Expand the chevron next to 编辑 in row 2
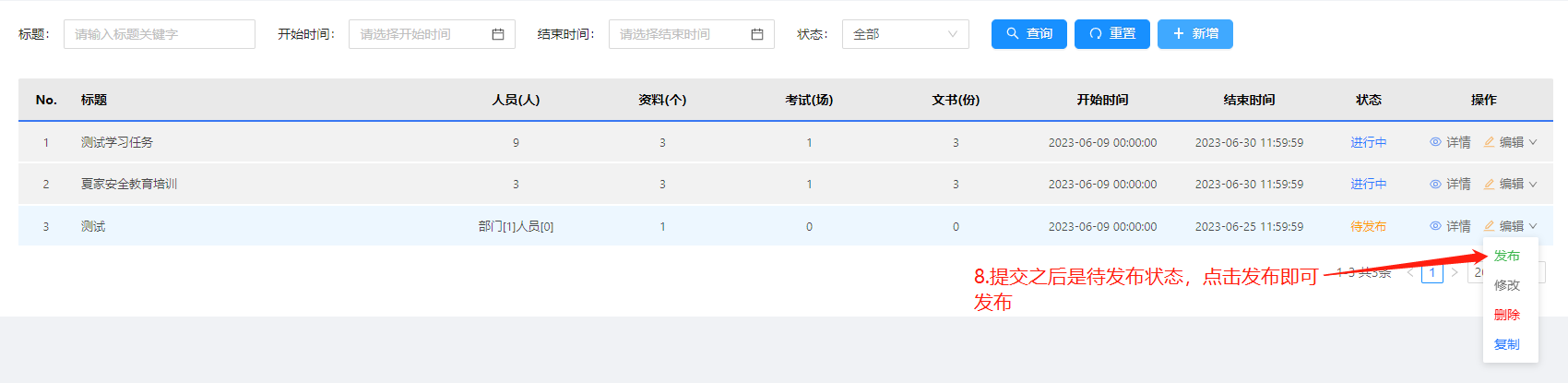This screenshot has width=1568, height=383. click(x=1533, y=185)
